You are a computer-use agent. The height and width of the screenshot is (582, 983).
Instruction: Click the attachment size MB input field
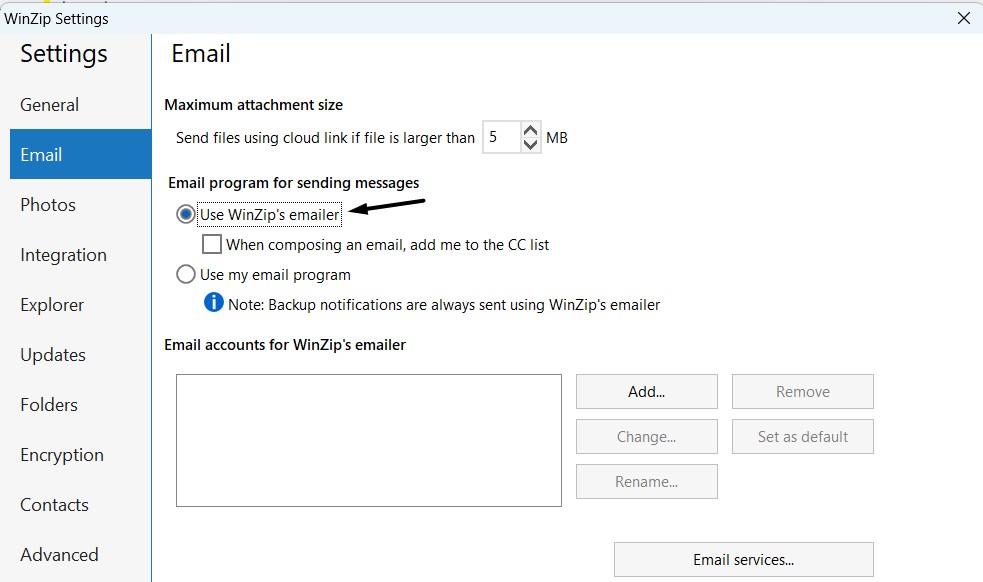click(x=500, y=138)
